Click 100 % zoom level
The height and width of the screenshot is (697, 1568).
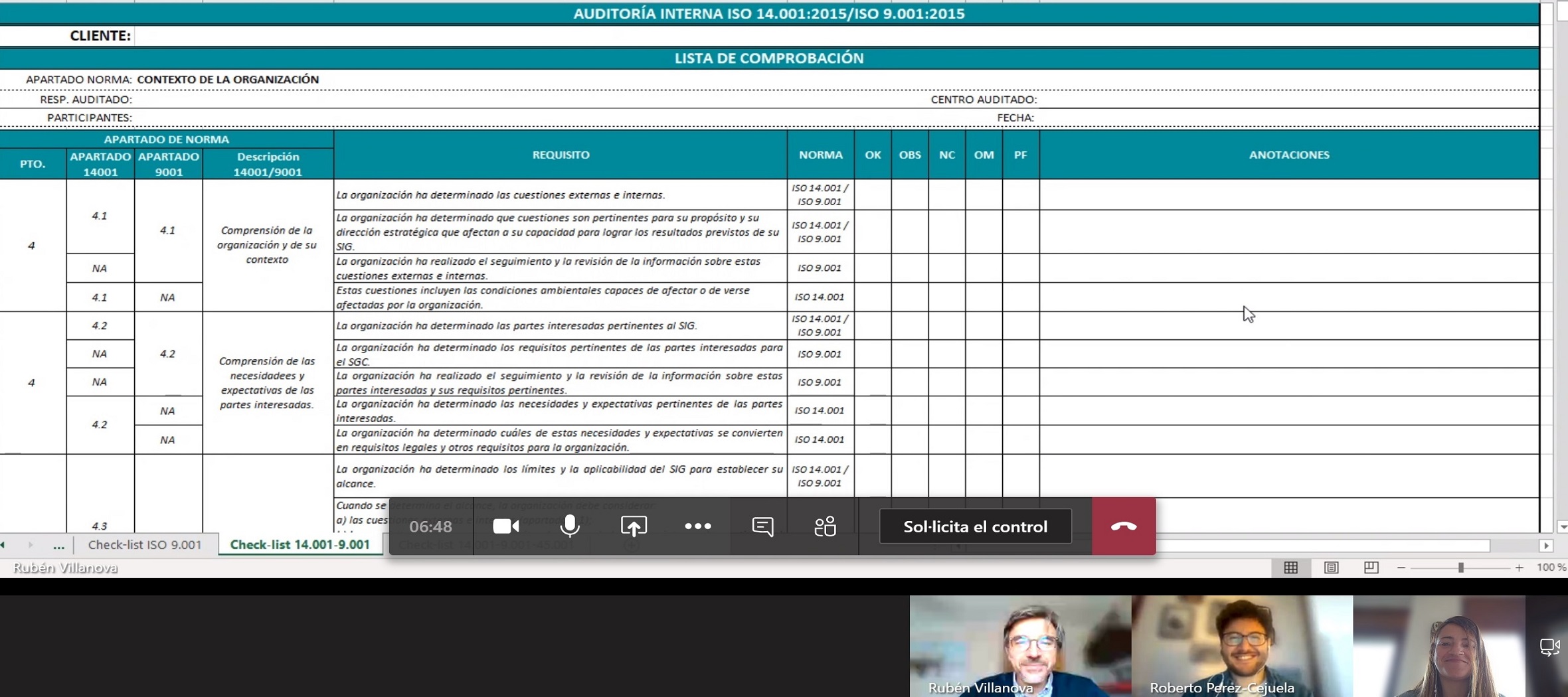(x=1551, y=568)
